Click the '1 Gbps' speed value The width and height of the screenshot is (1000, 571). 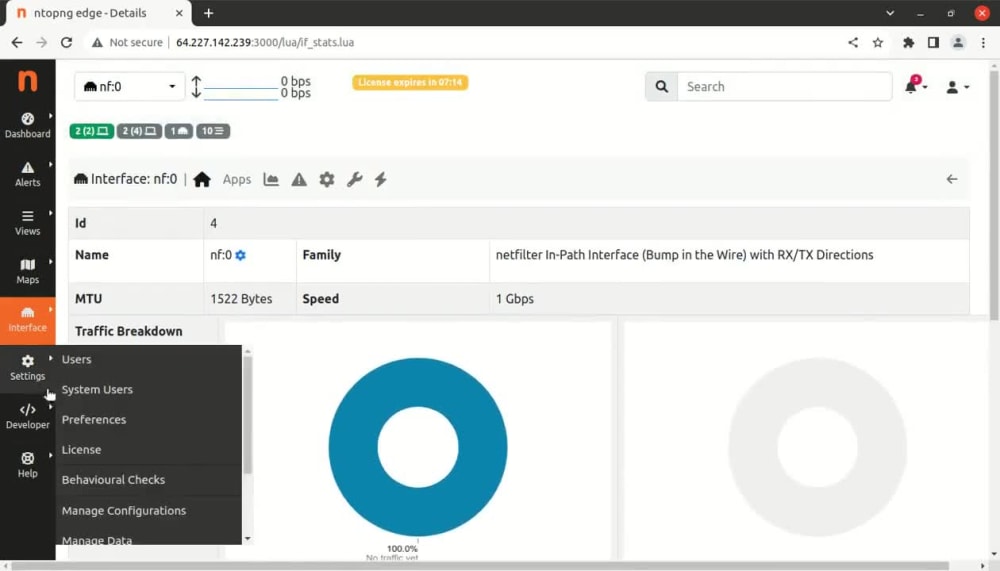point(515,299)
